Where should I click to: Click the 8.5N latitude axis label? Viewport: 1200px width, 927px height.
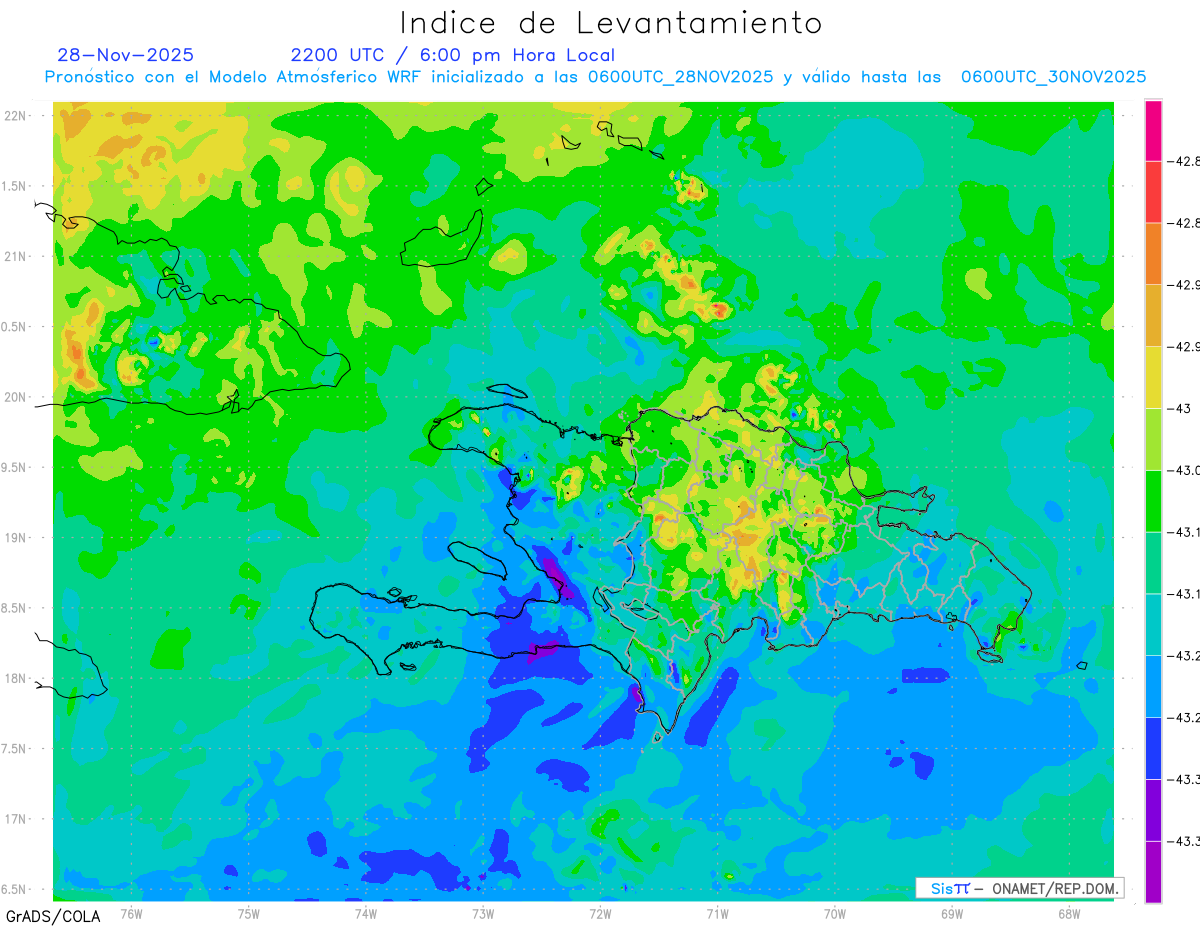(x=15, y=608)
